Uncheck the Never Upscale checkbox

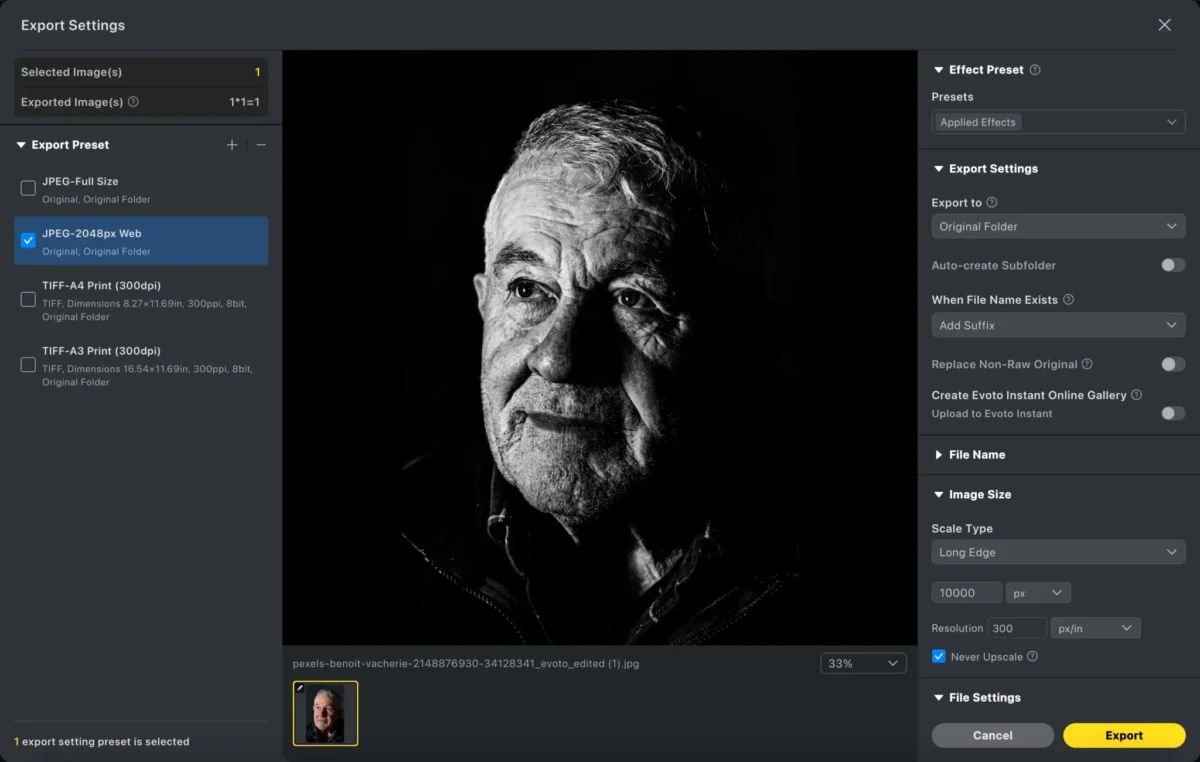click(938, 657)
